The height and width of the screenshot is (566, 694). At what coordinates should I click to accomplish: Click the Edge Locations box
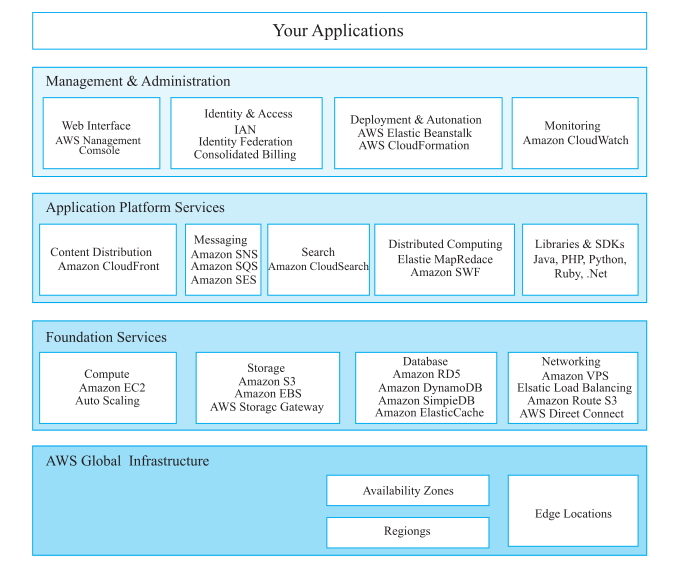point(573,511)
